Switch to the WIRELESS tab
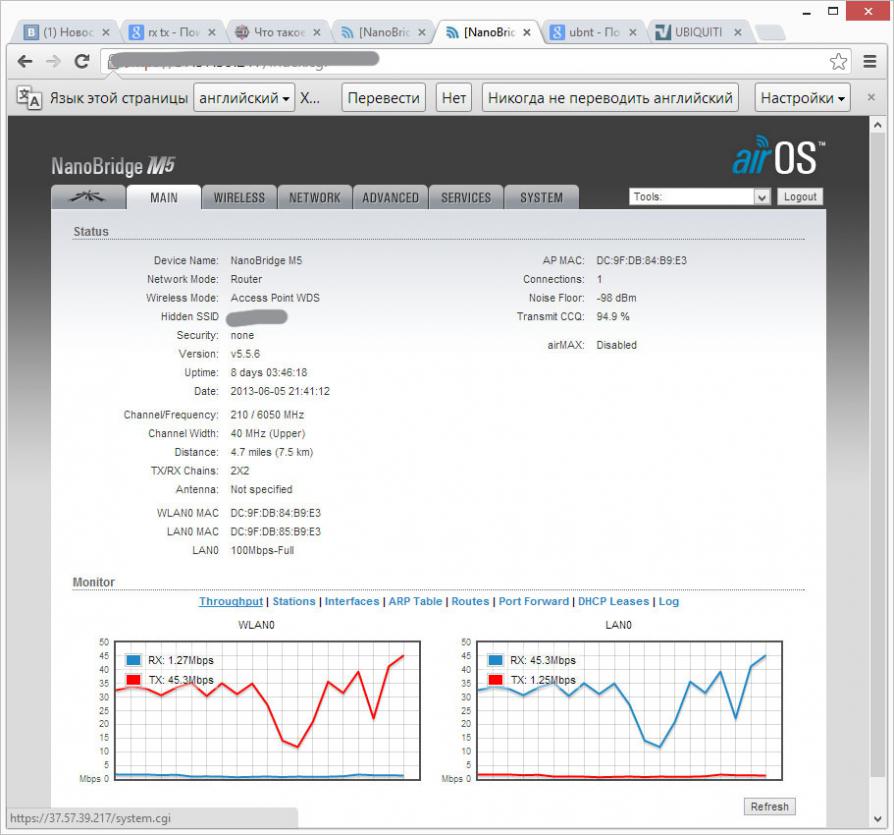 pos(239,197)
